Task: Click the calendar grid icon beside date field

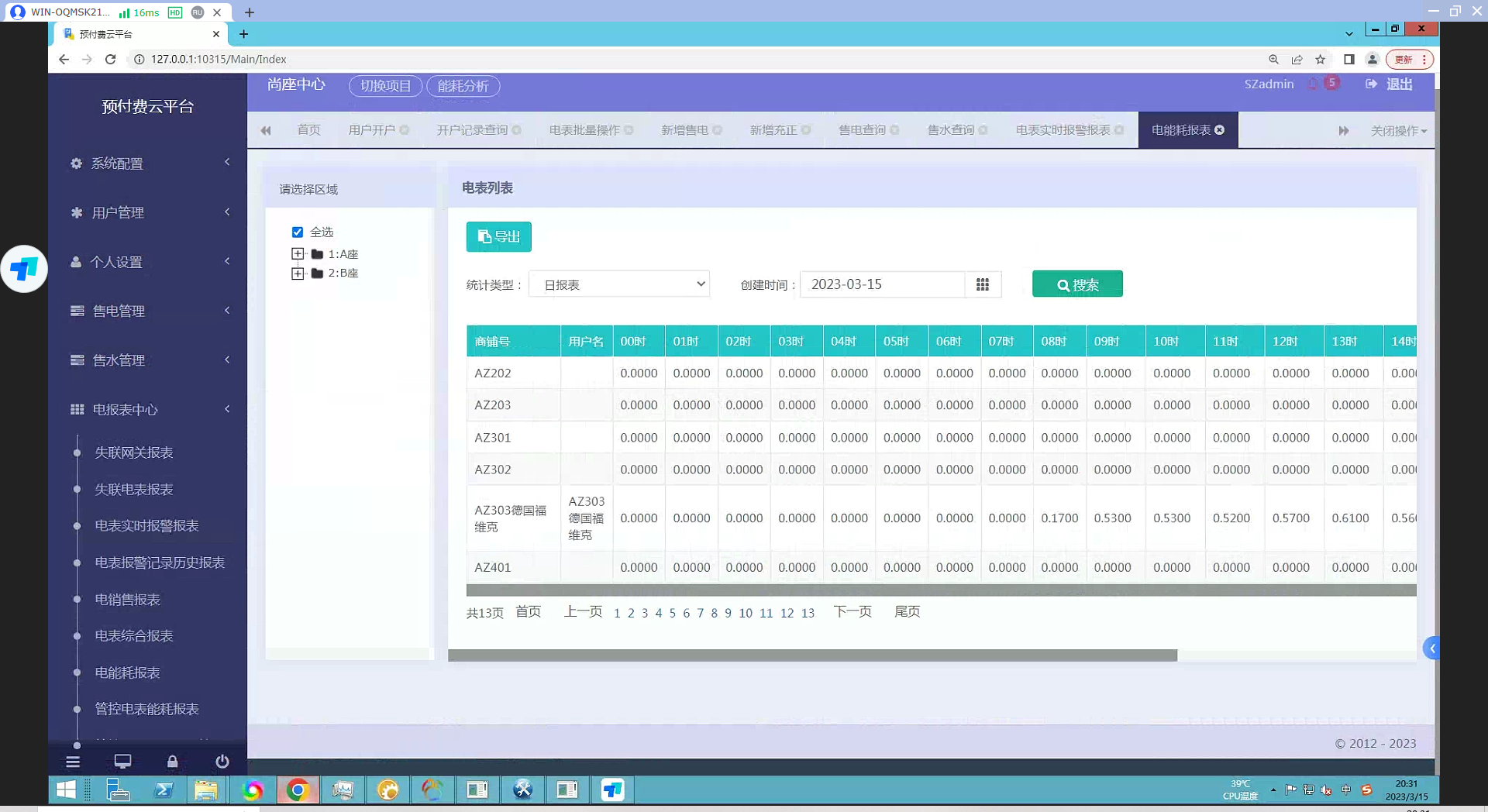Action: tap(982, 284)
